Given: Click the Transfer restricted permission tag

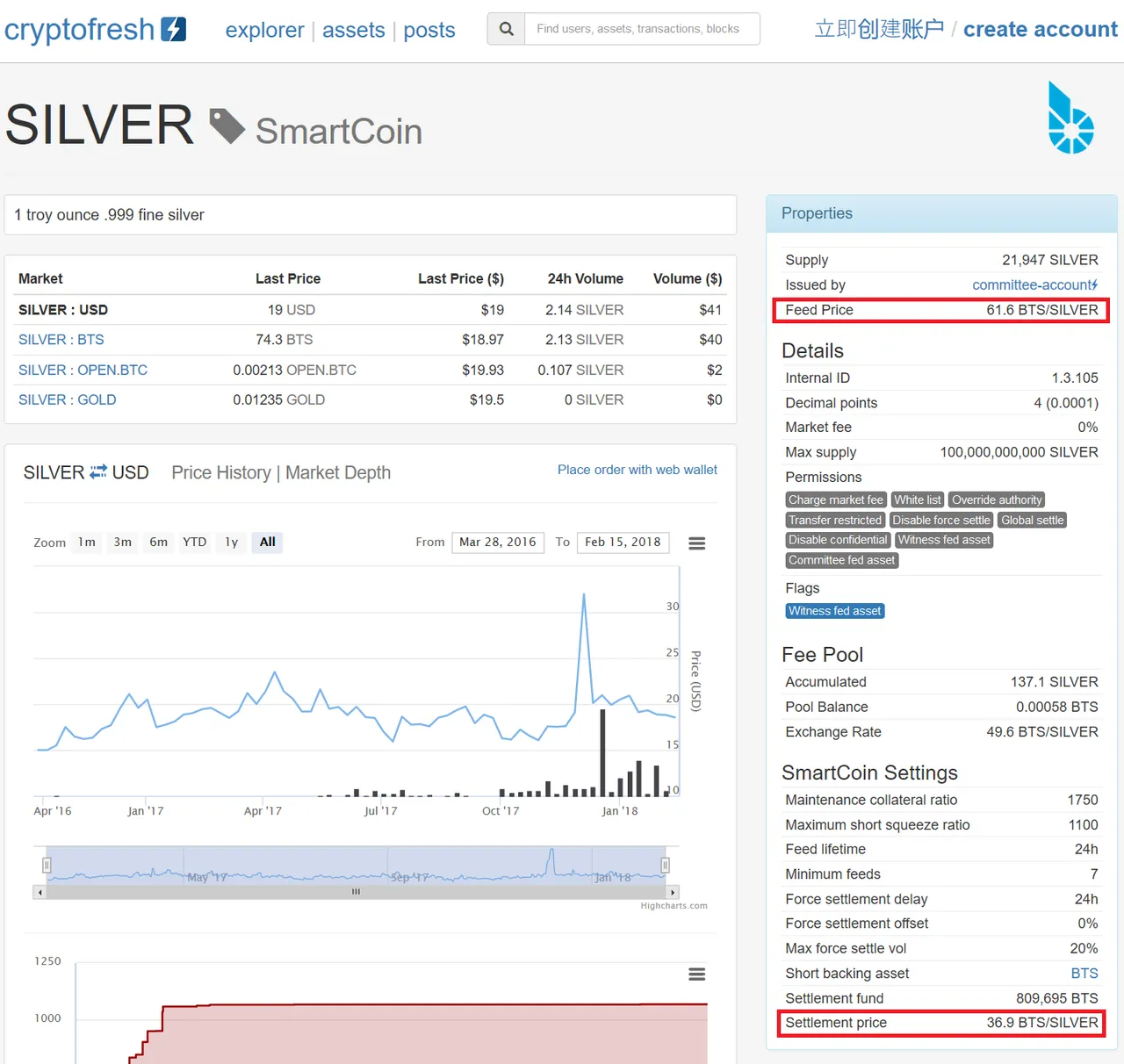Looking at the screenshot, I should coord(835,521).
